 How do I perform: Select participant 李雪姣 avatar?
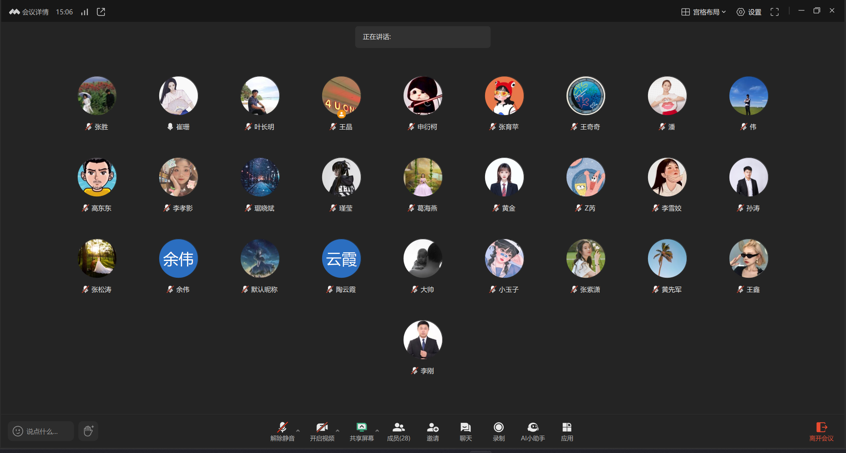(667, 177)
